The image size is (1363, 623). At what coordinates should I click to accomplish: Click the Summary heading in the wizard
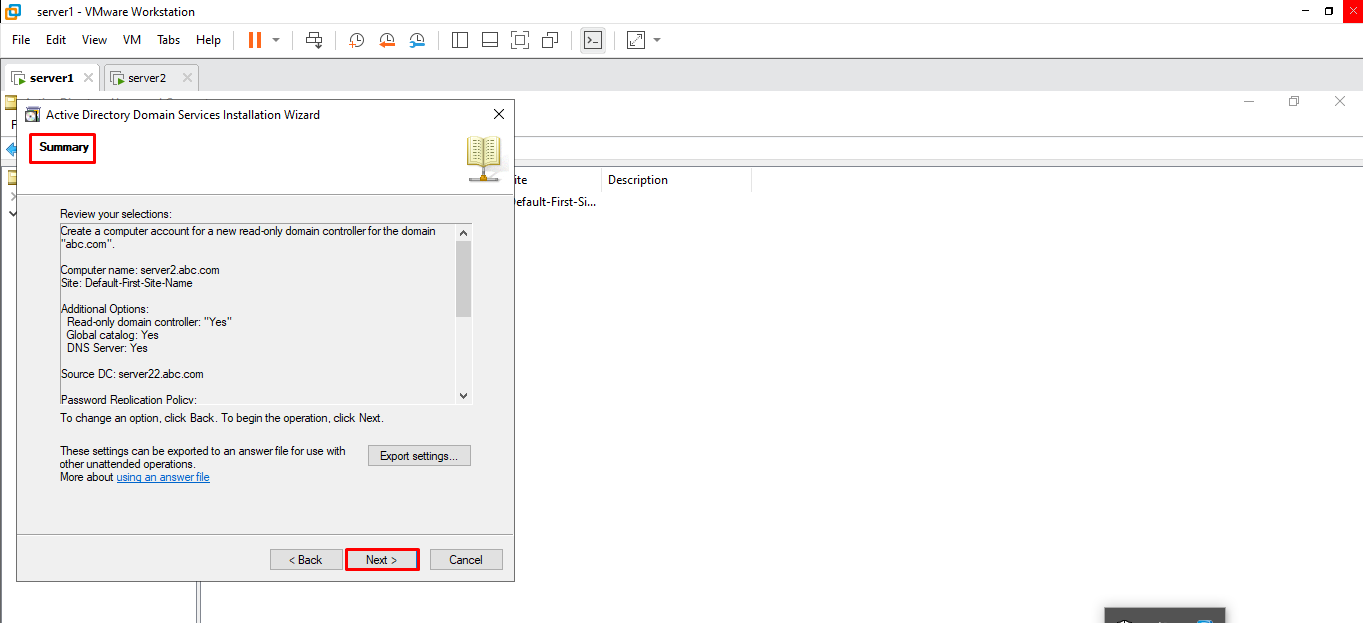(64, 147)
